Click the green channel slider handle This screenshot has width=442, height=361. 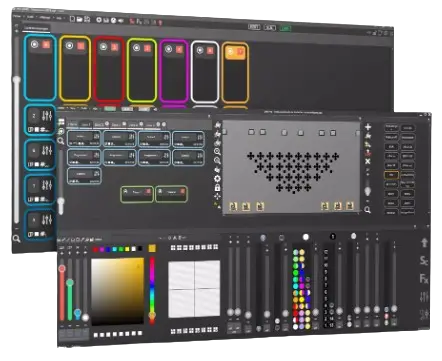point(70,283)
